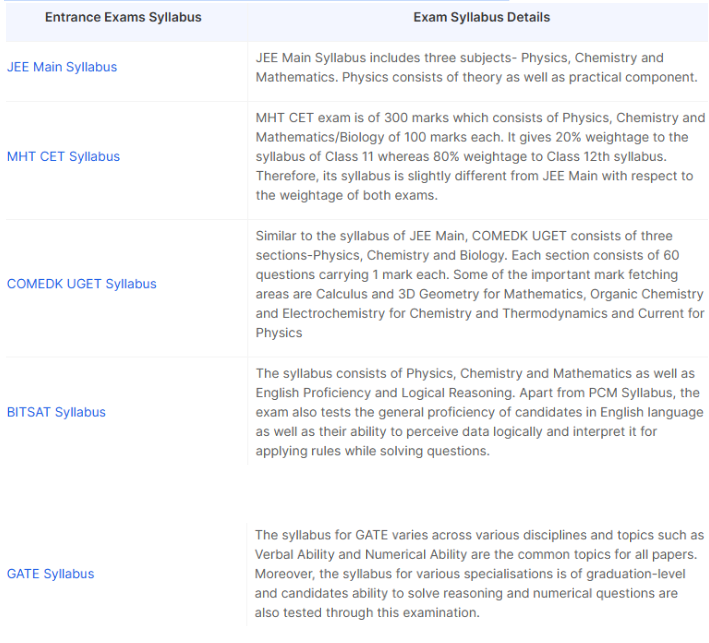Click the line 'MHT CET exam is of 300 marks'
The width and height of the screenshot is (709, 643).
click(480, 118)
